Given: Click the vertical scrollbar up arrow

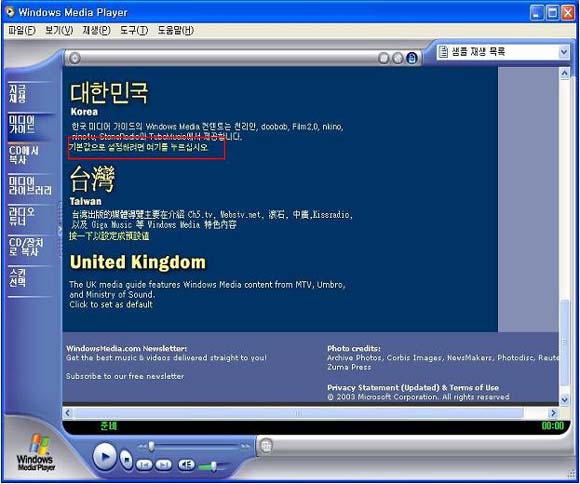Looking at the screenshot, I should (x=564, y=73).
